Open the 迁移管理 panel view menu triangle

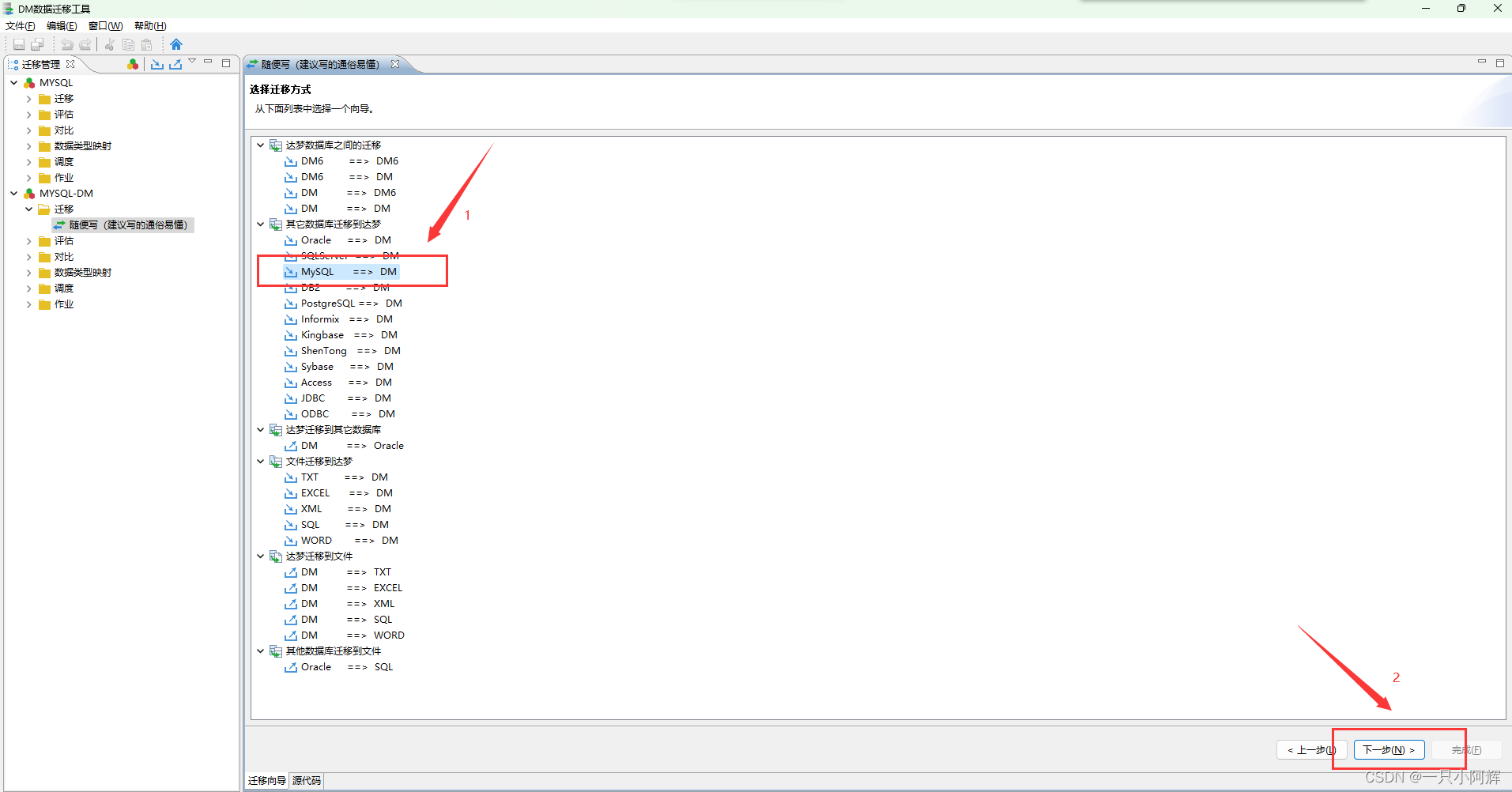[x=190, y=61]
